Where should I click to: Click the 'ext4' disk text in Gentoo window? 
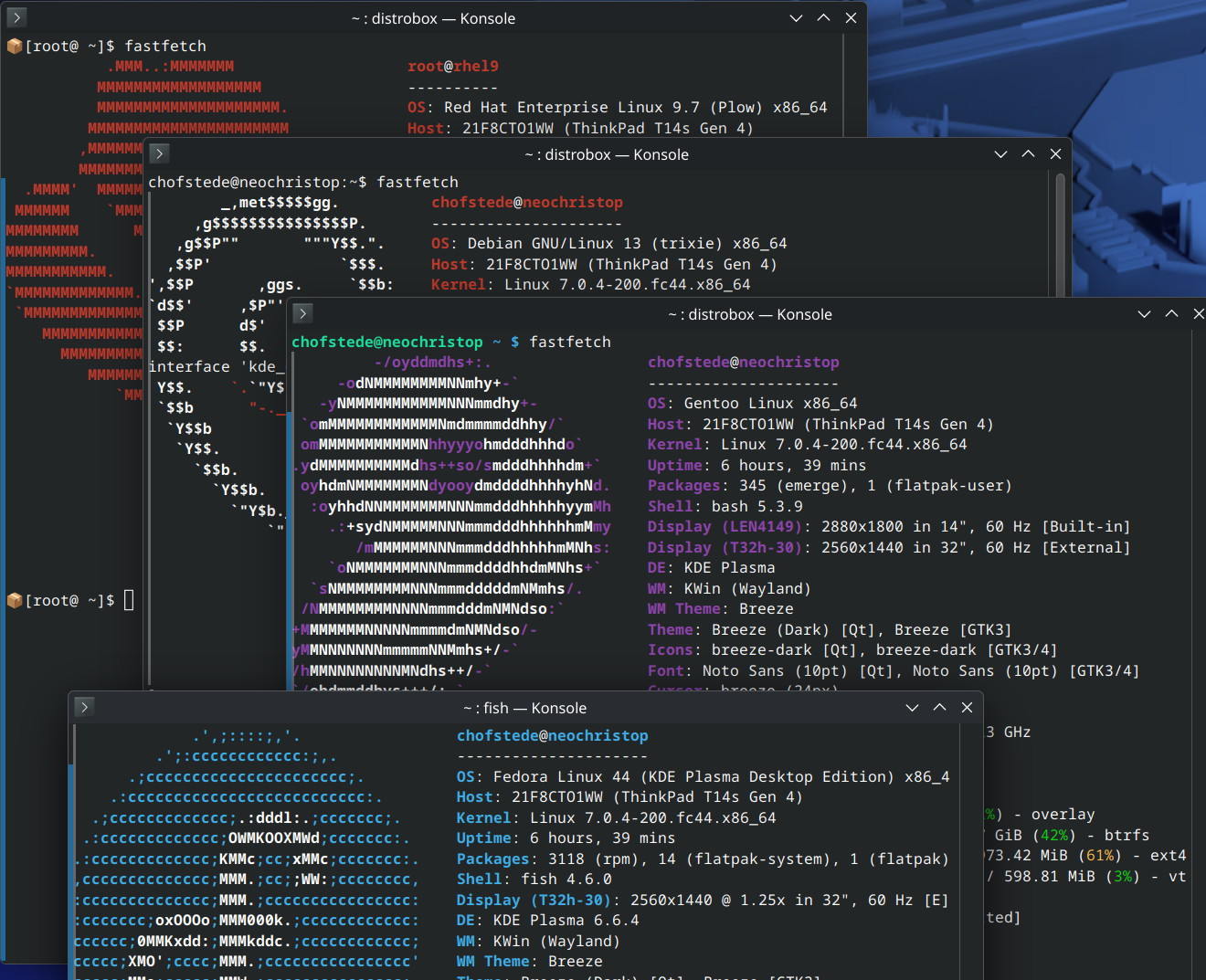(x=1169, y=855)
